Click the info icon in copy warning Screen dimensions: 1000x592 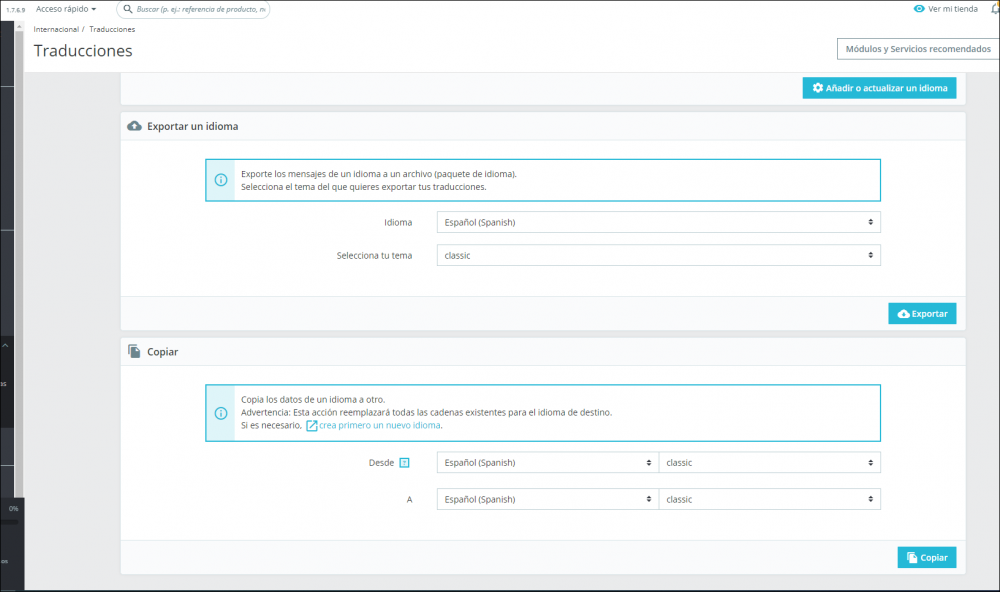pos(221,413)
